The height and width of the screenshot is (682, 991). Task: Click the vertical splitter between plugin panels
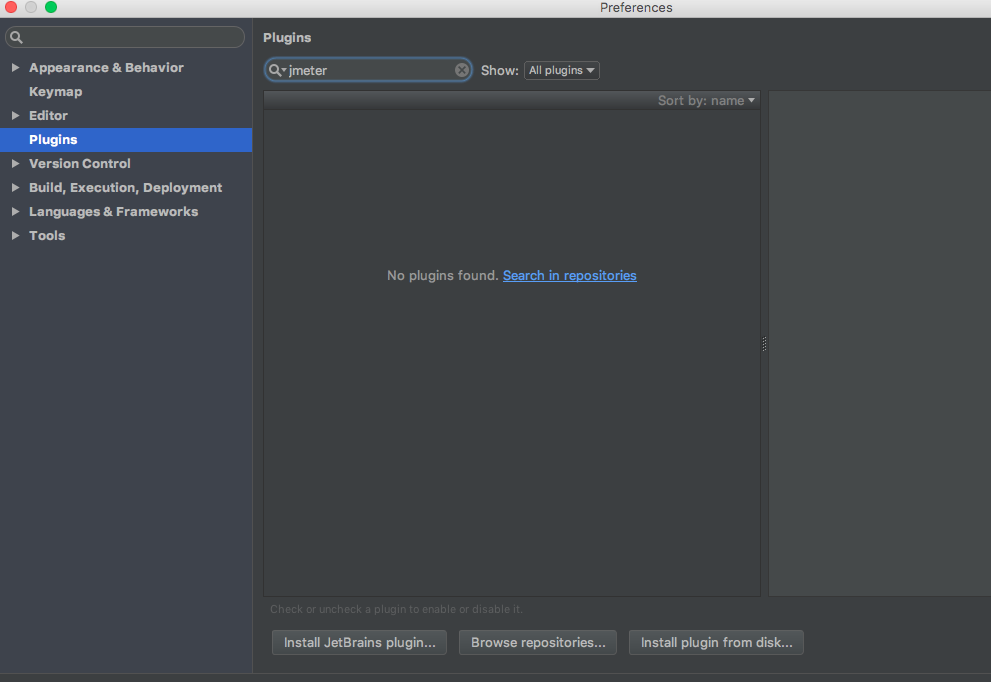763,343
